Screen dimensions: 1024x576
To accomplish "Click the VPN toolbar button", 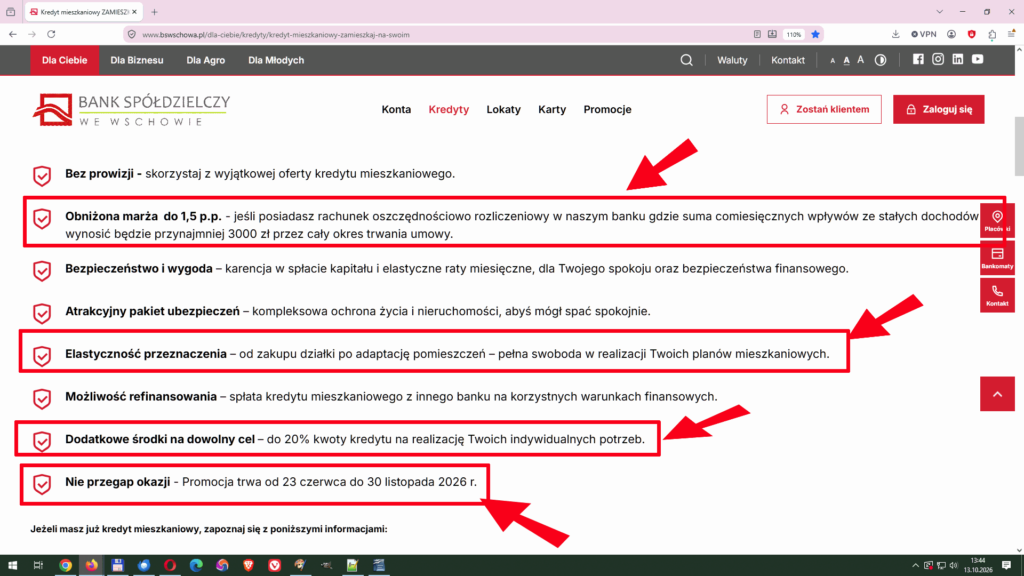I will (x=923, y=35).
